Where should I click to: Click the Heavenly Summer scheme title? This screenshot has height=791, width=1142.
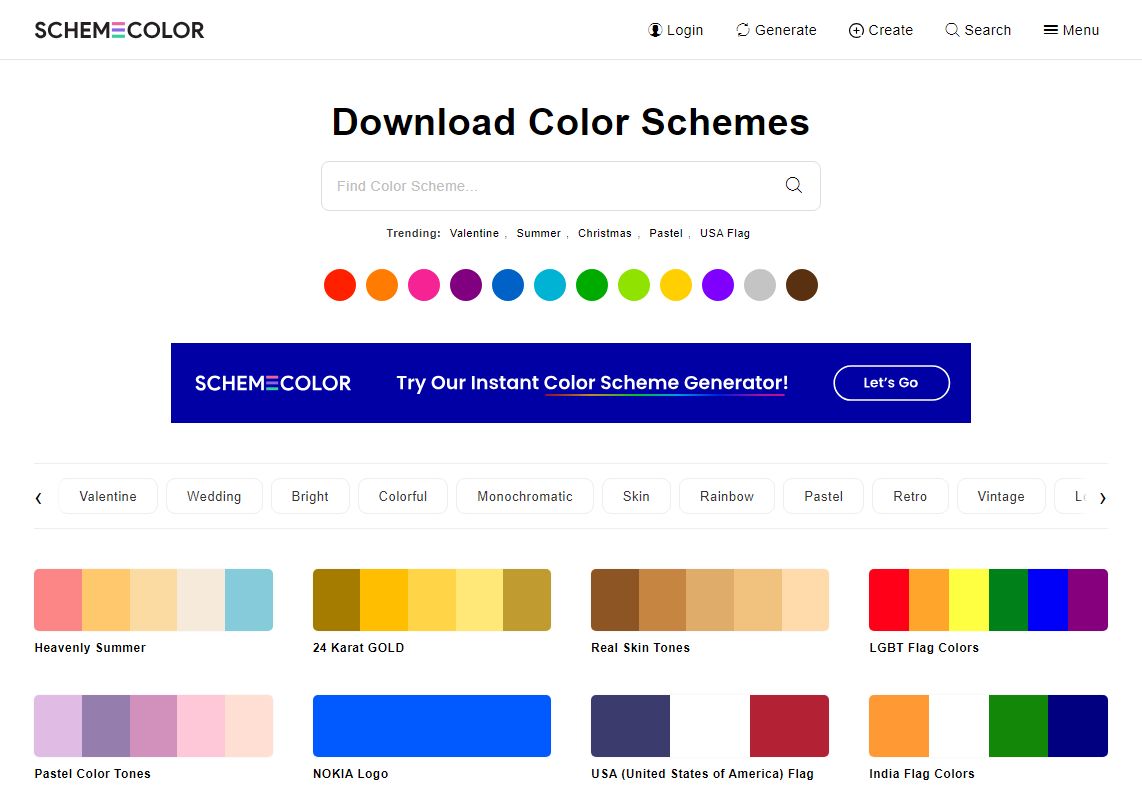pyautogui.click(x=90, y=648)
